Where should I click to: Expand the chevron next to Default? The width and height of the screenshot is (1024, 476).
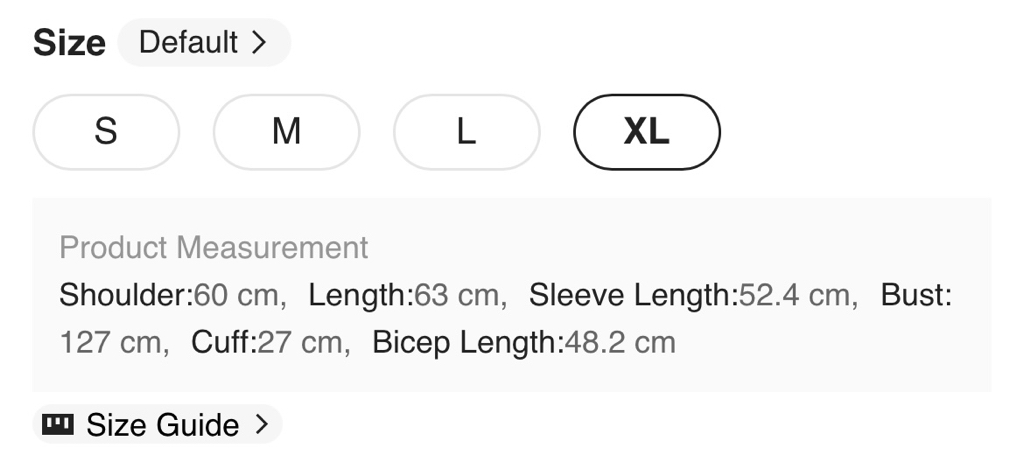[x=259, y=43]
